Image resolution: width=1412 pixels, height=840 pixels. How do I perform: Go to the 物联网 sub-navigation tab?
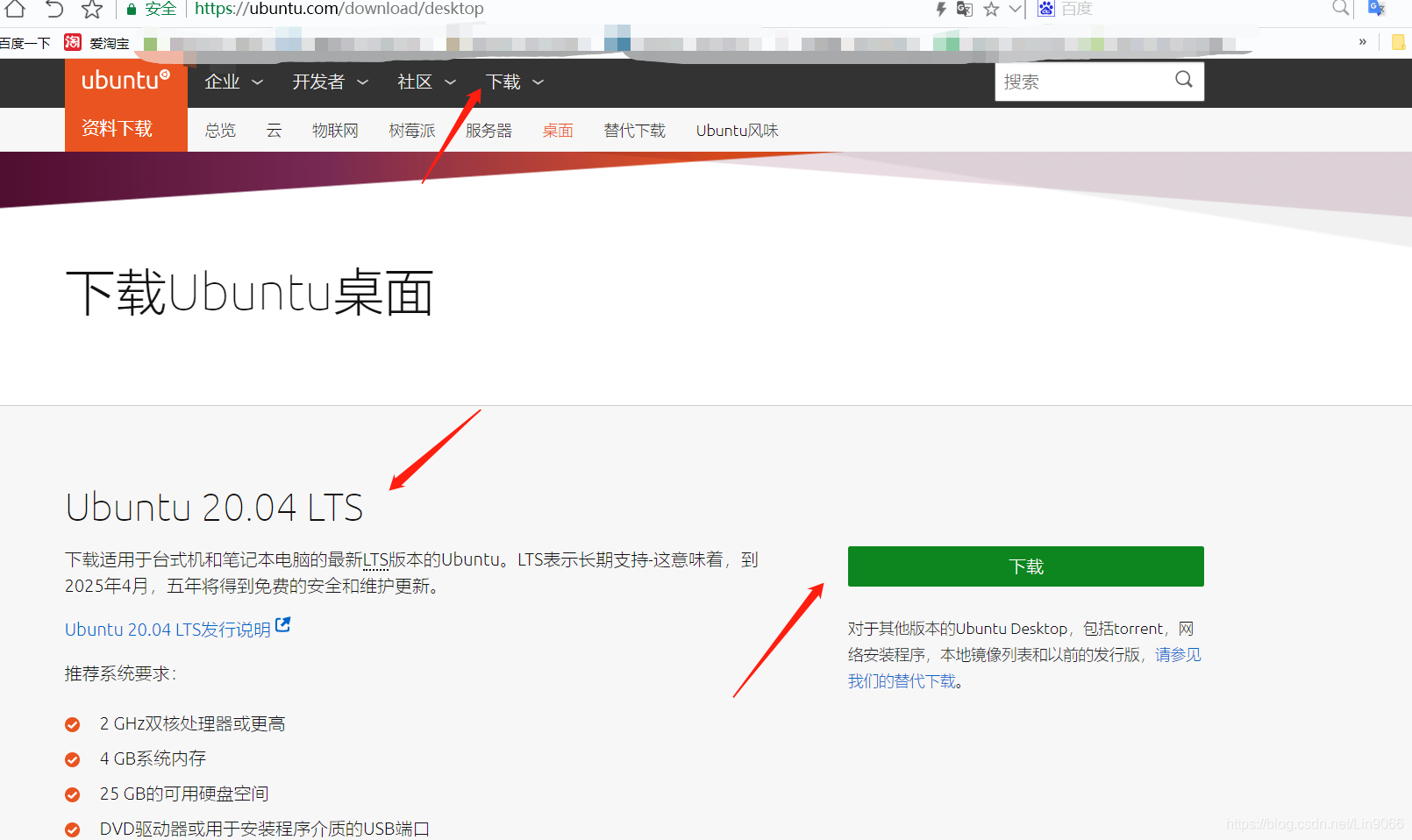pos(335,131)
